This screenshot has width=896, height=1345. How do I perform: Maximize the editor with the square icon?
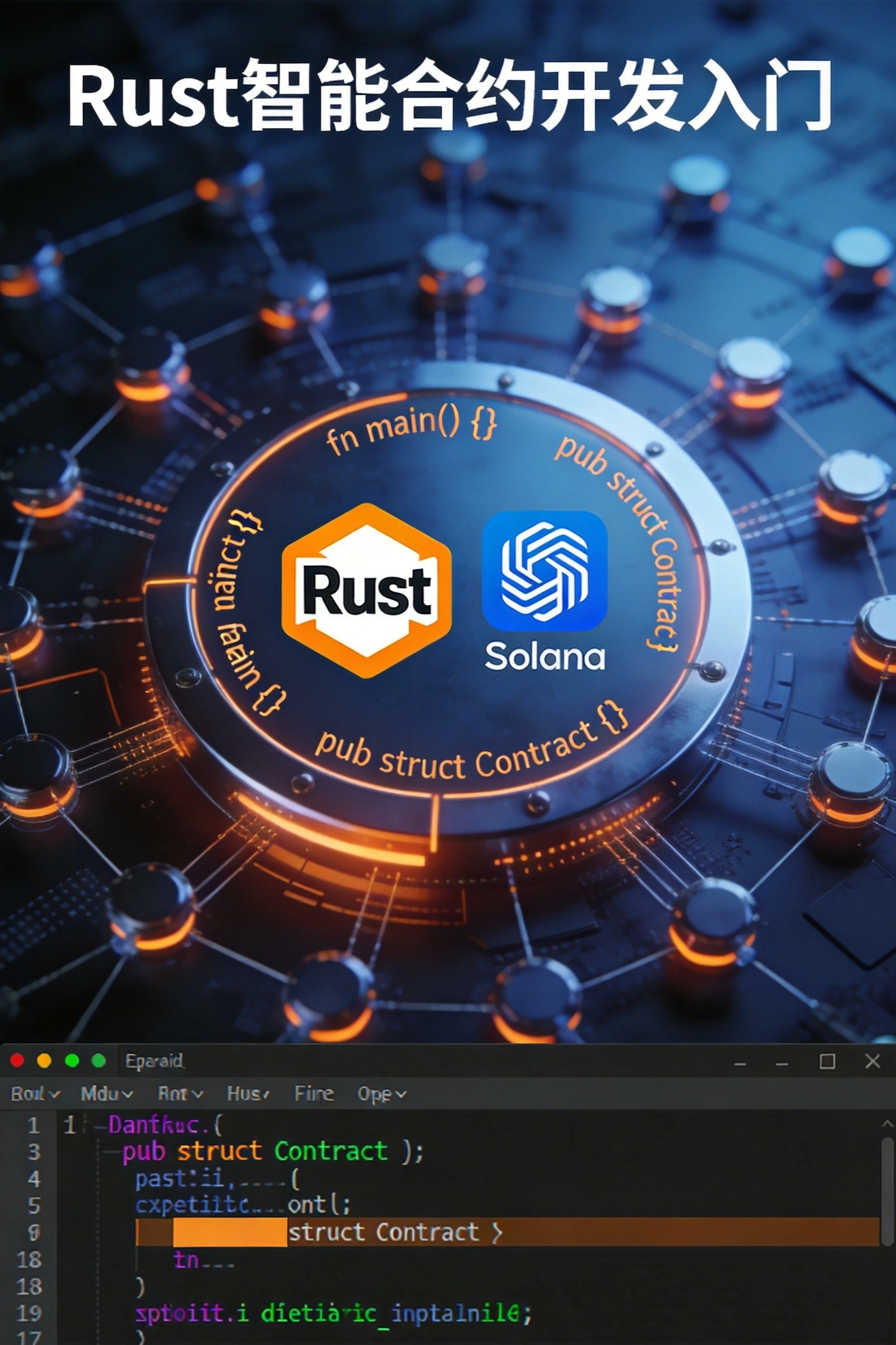pyautogui.click(x=828, y=1061)
